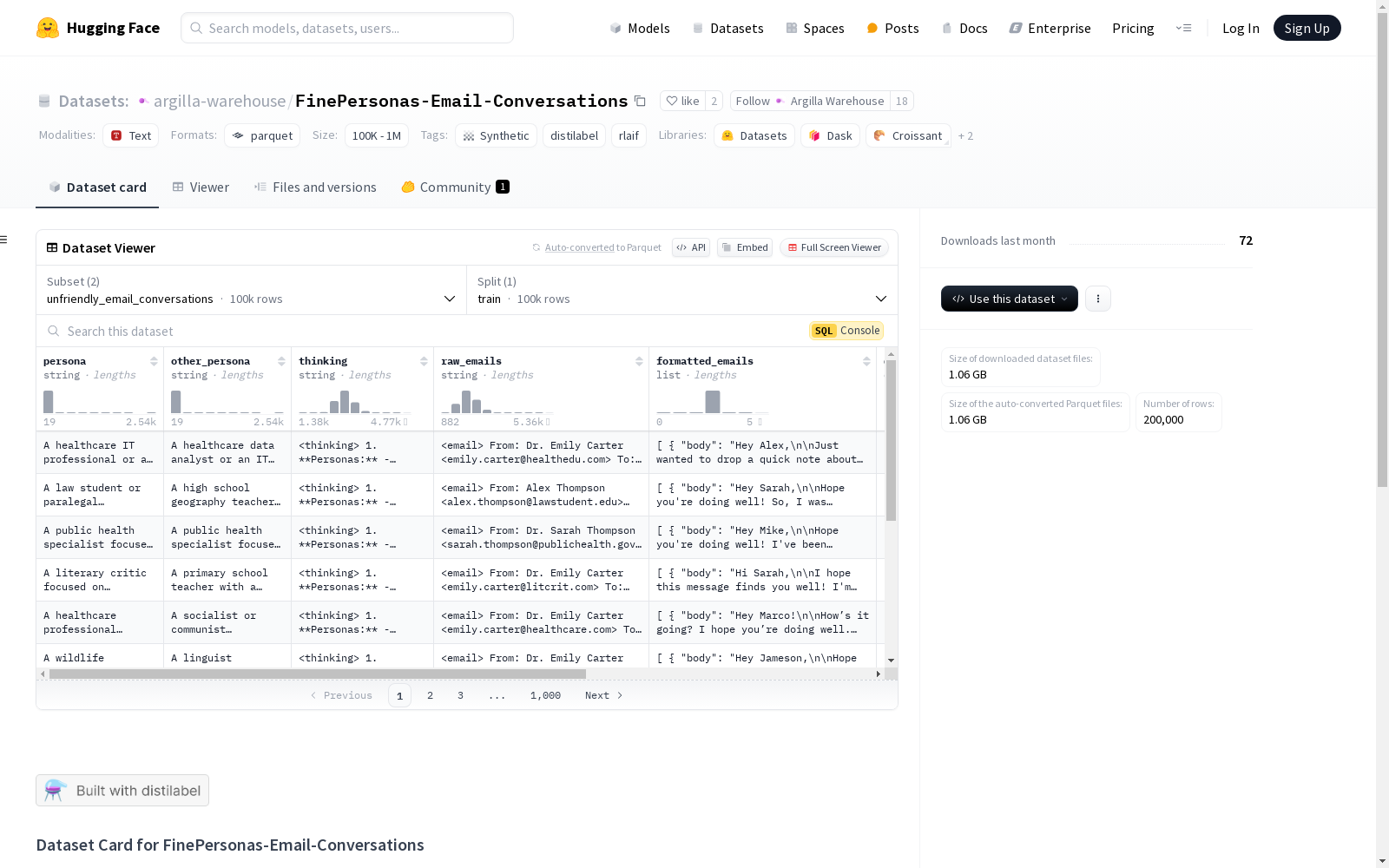Expand the Subset selector dropdown
Image resolution: width=1389 pixels, height=868 pixels.
[252, 290]
